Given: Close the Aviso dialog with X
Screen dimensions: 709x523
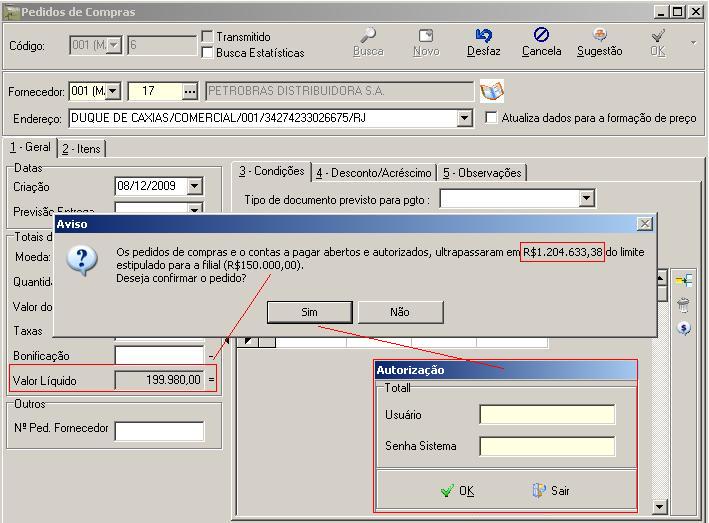Looking at the screenshot, I should [x=645, y=224].
